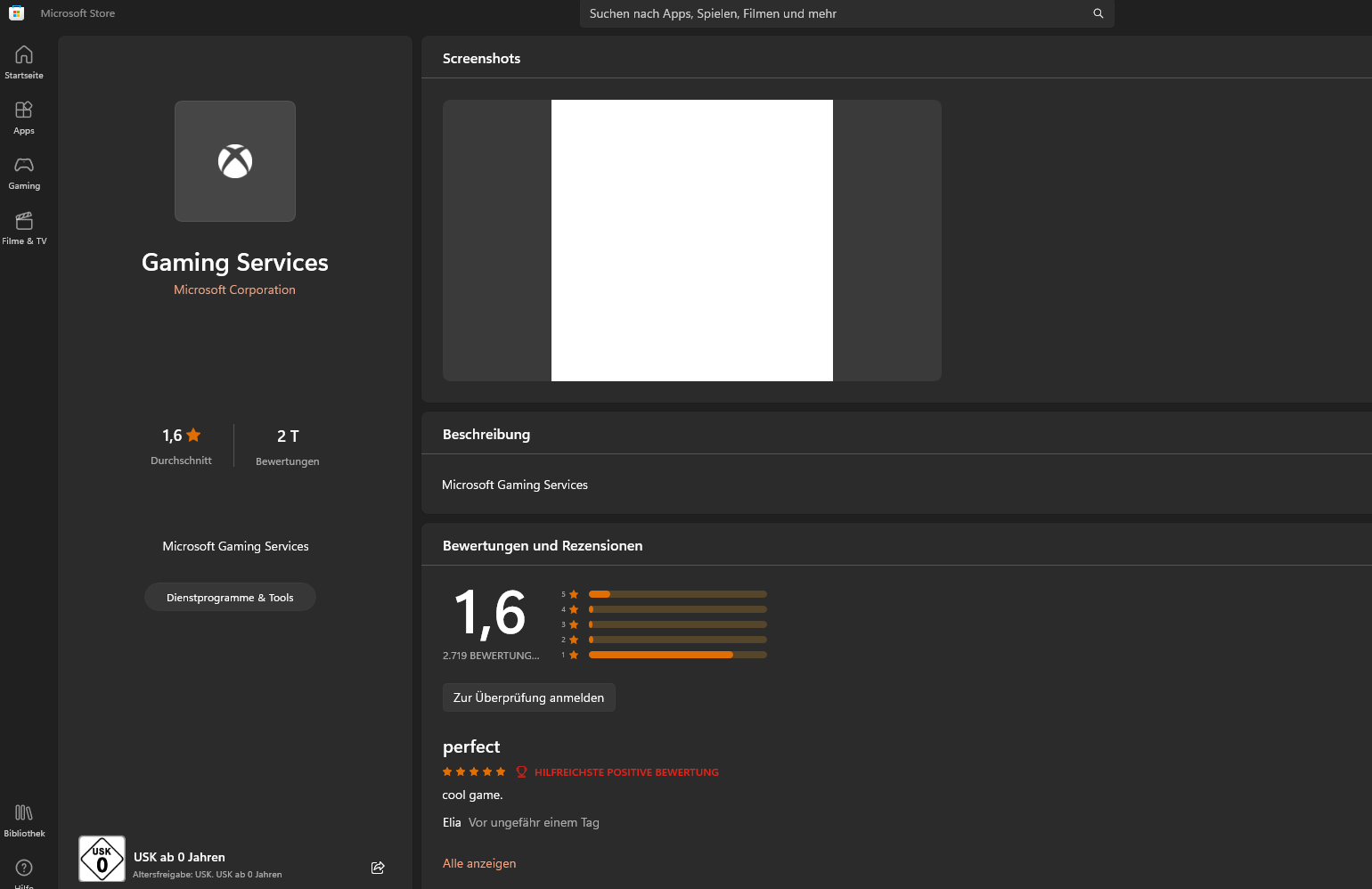Click the search magnifier icon
Image resolution: width=1372 pixels, height=889 pixels.
pos(1098,13)
